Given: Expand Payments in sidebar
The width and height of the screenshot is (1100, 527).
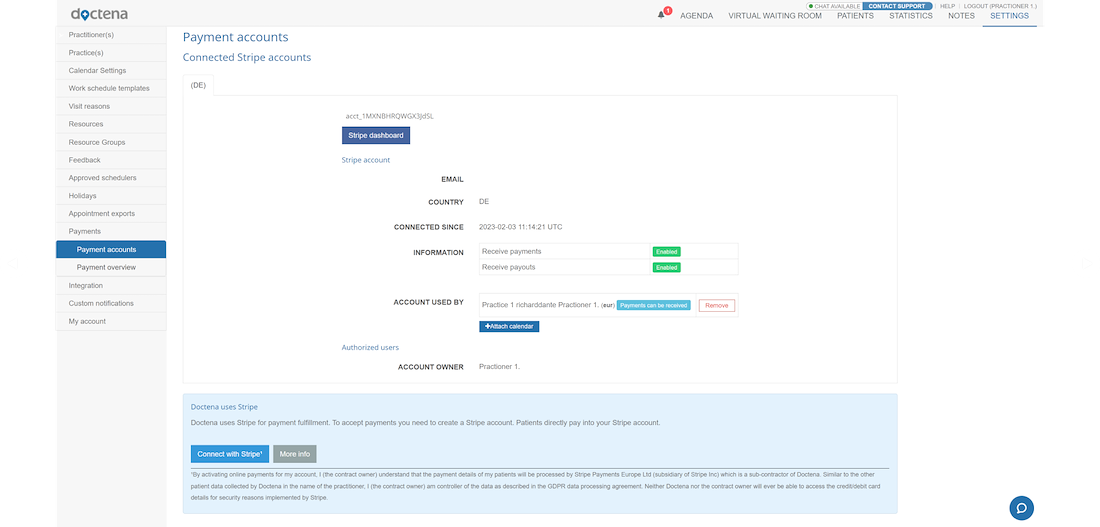Looking at the screenshot, I should [111, 232].
